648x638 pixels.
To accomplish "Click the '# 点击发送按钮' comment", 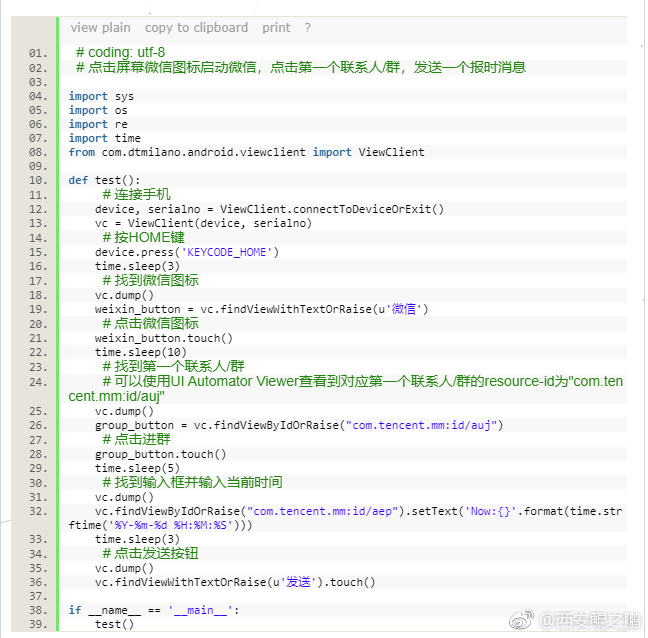I will [x=150, y=554].
